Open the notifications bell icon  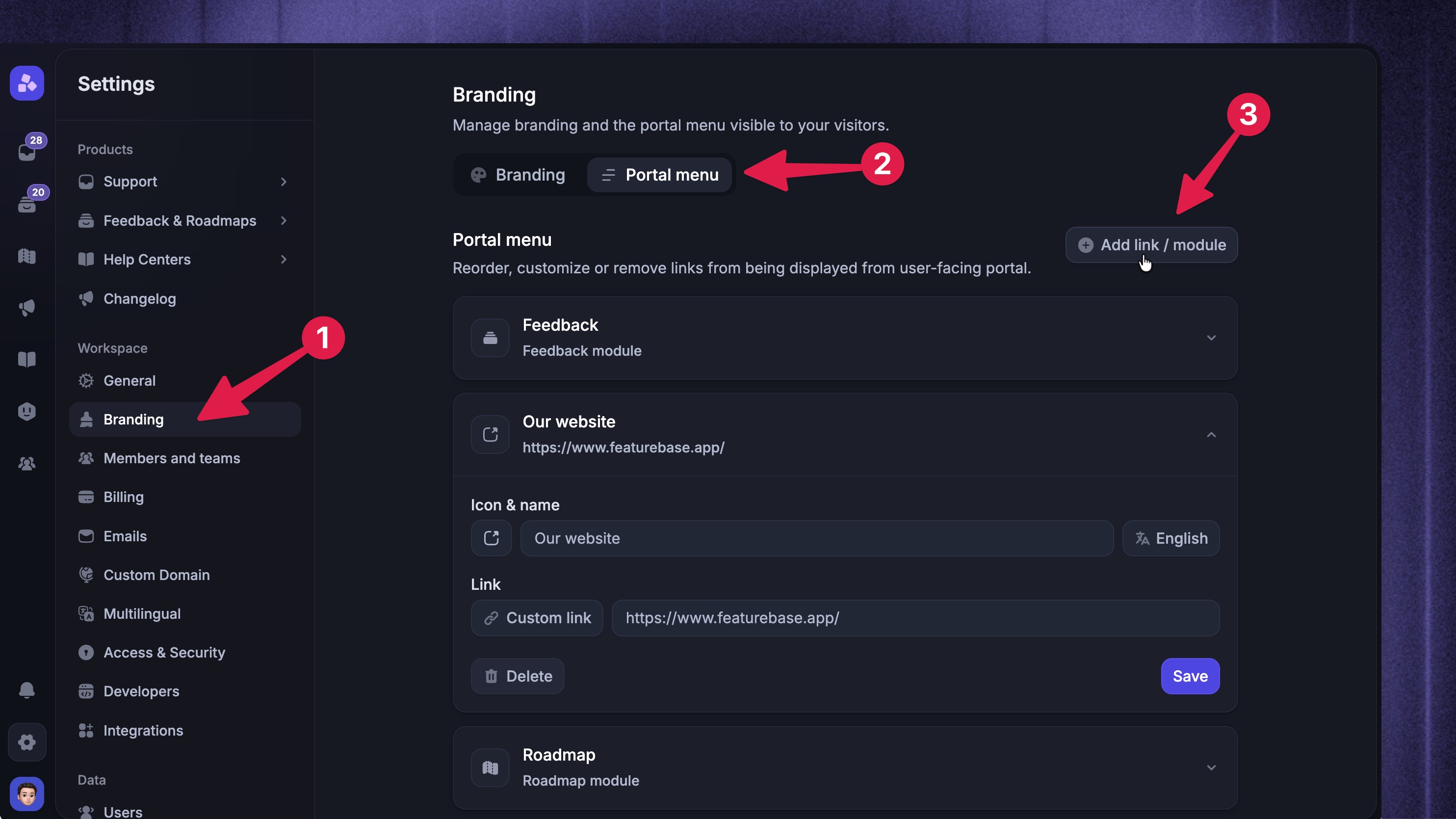pyautogui.click(x=26, y=690)
